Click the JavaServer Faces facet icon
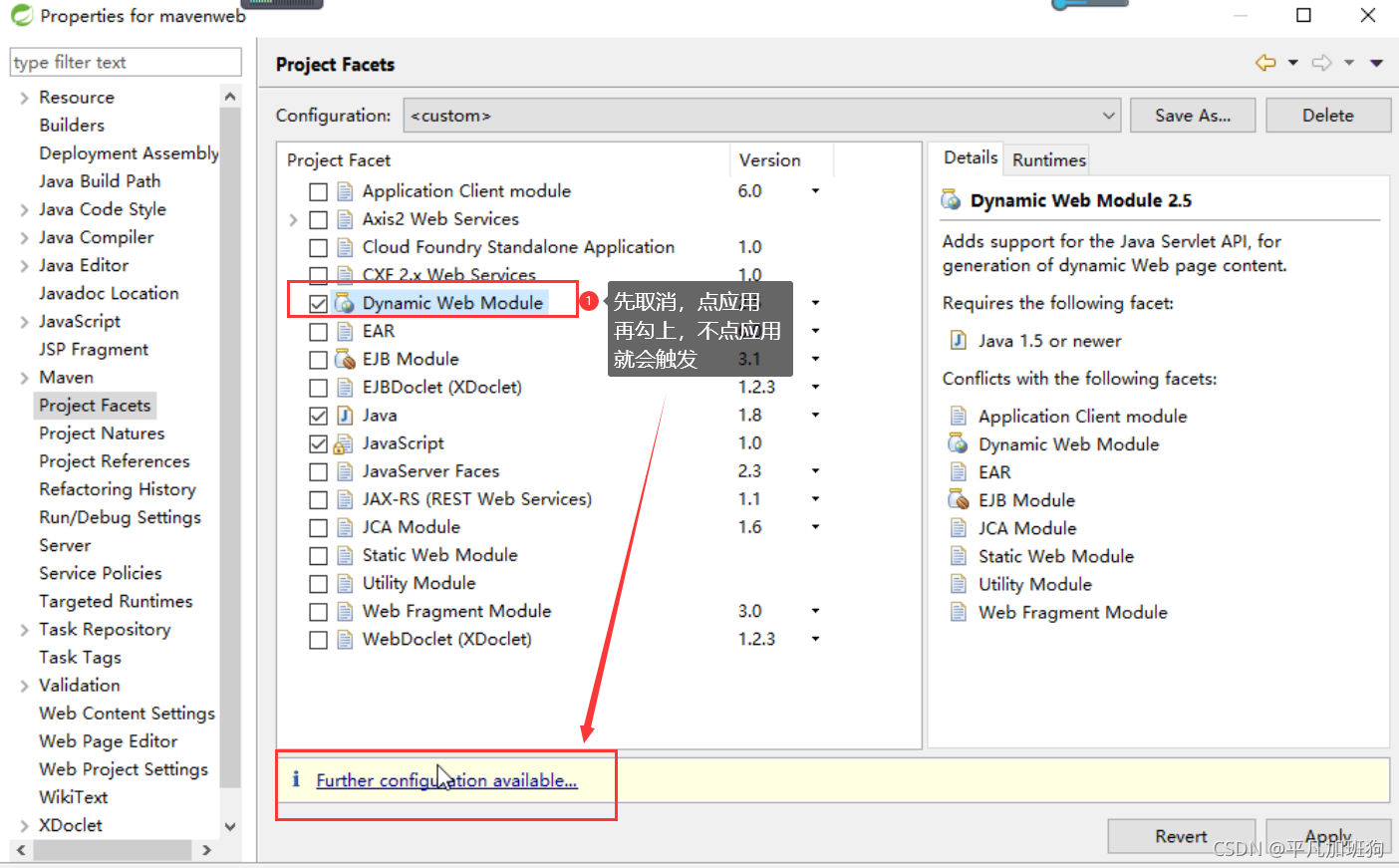This screenshot has height=868, width=1399. (345, 471)
